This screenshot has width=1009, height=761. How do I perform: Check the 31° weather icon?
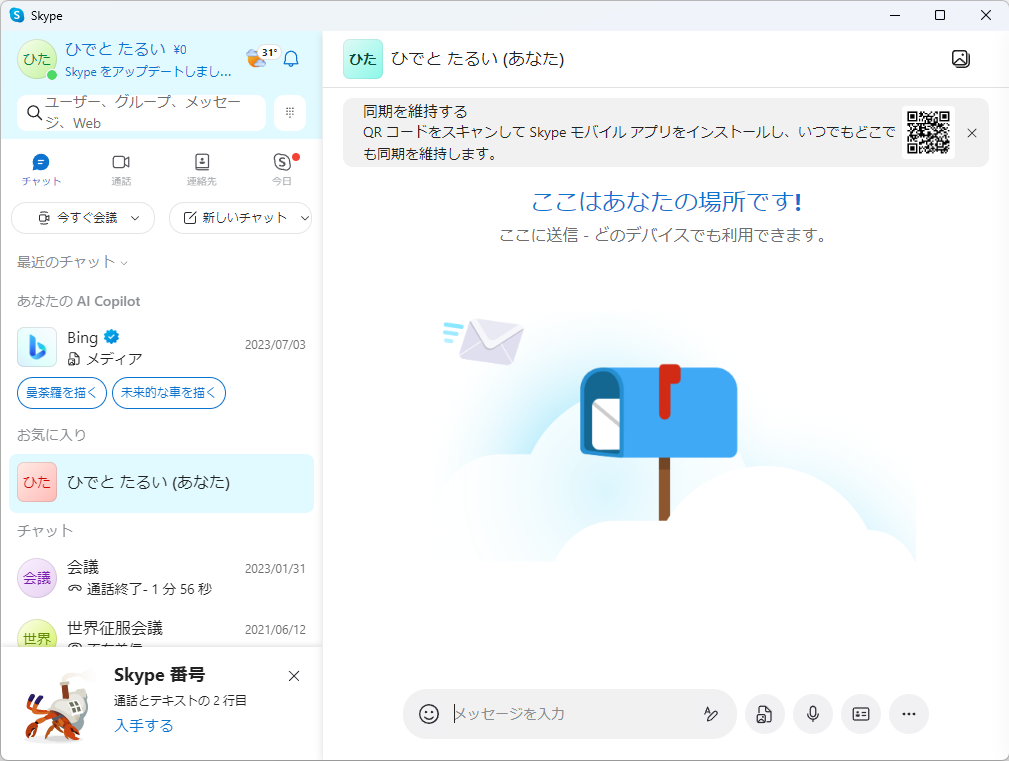pyautogui.click(x=261, y=58)
